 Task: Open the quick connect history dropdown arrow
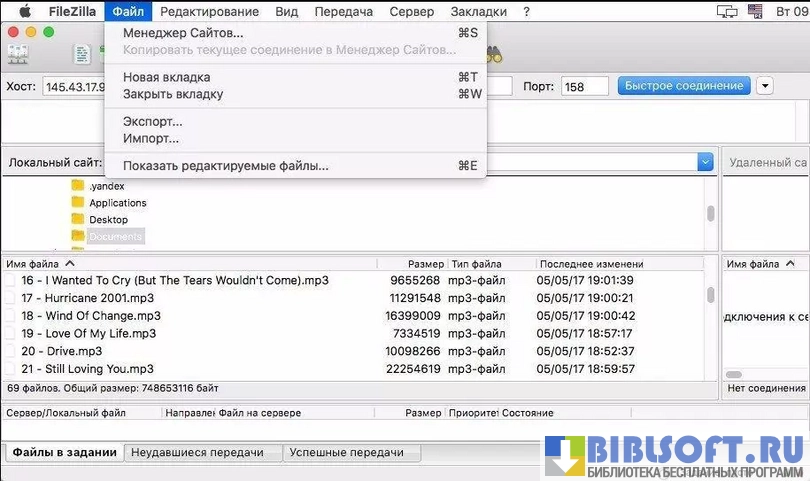click(765, 86)
